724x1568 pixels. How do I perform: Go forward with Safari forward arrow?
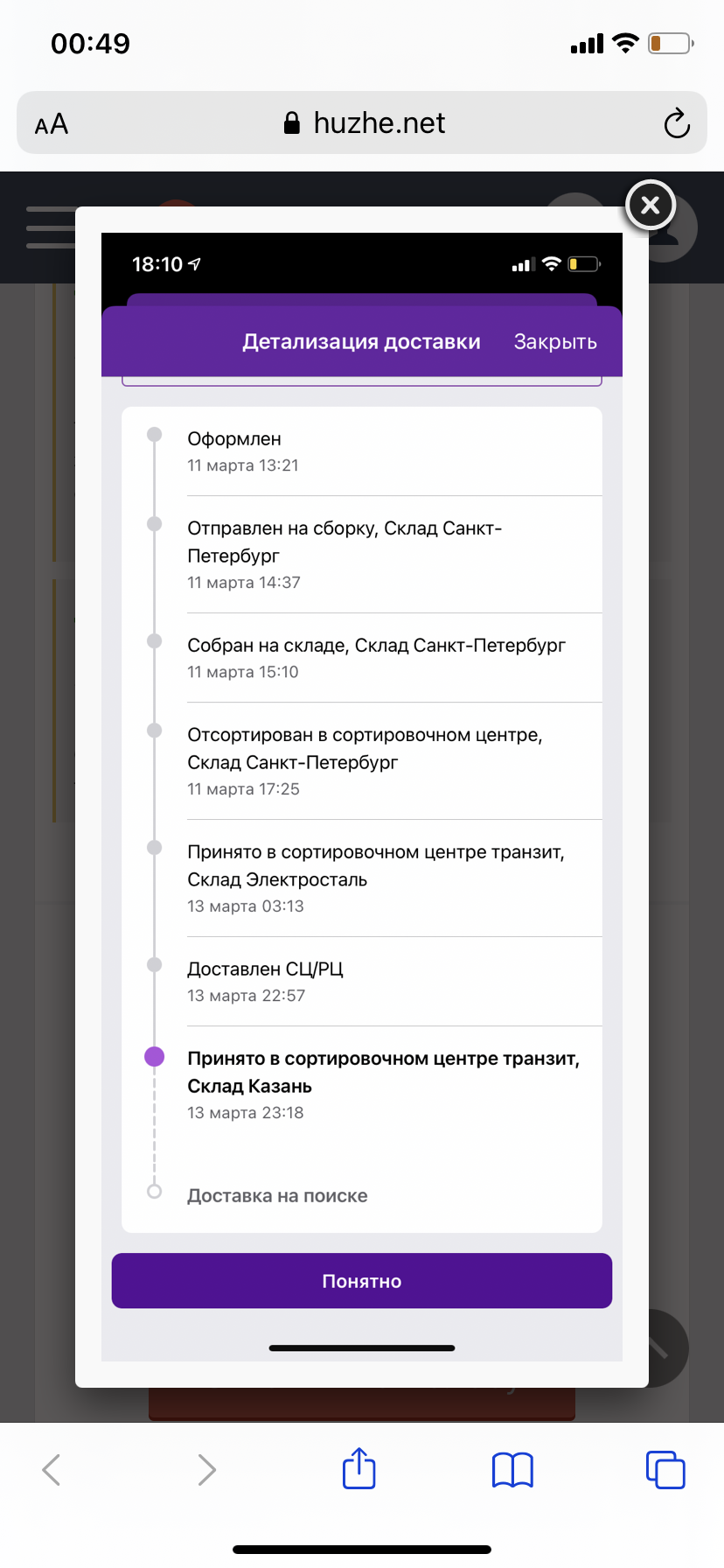(206, 1470)
